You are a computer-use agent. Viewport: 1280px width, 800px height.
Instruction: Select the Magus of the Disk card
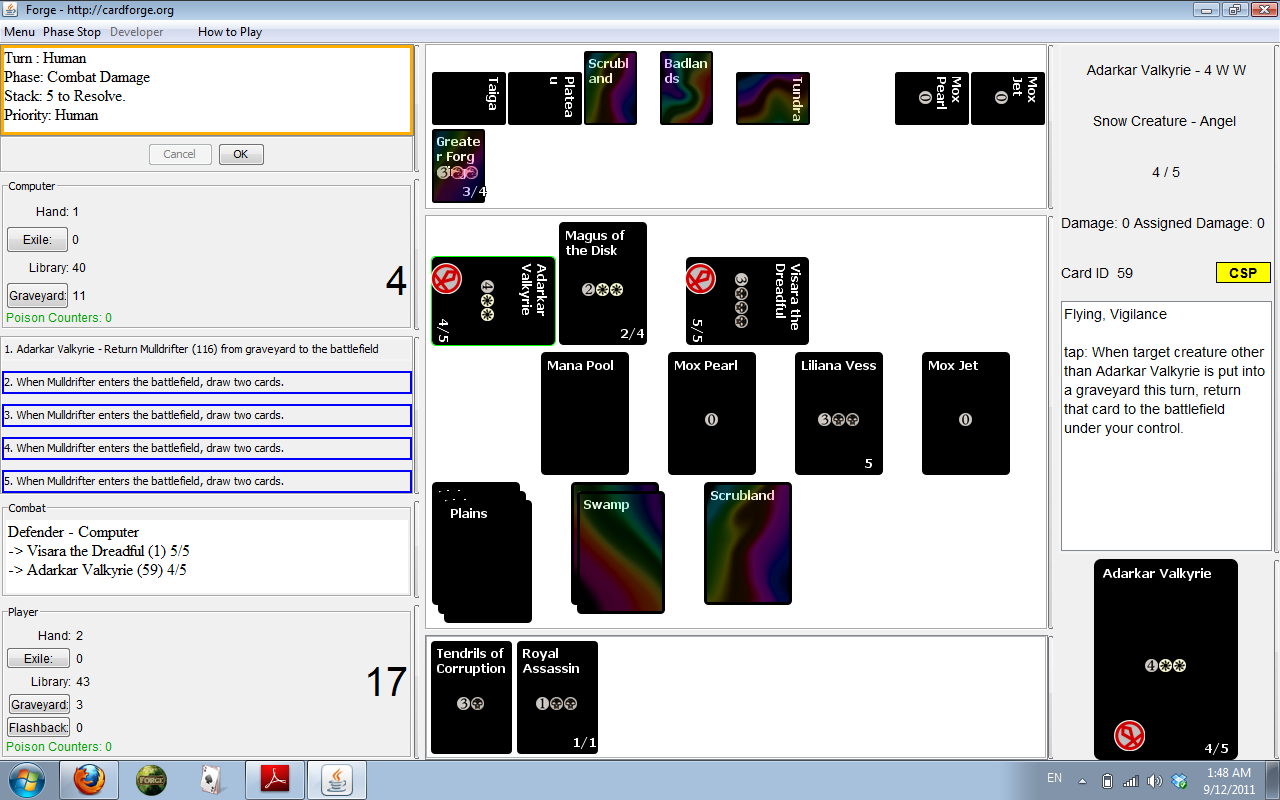[x=602, y=283]
